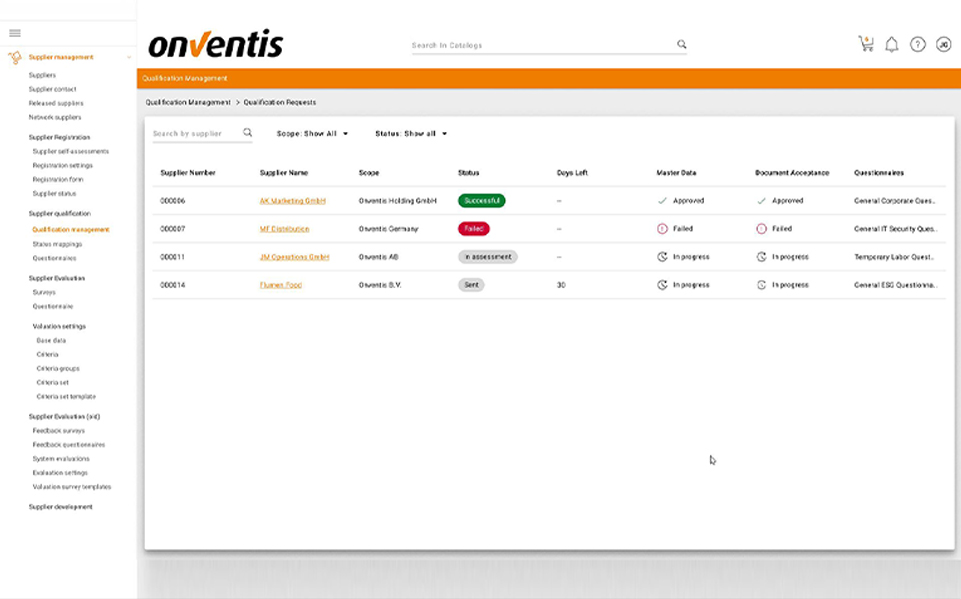Click the supplier search magnifier icon
This screenshot has height=599, width=961.
(248, 132)
